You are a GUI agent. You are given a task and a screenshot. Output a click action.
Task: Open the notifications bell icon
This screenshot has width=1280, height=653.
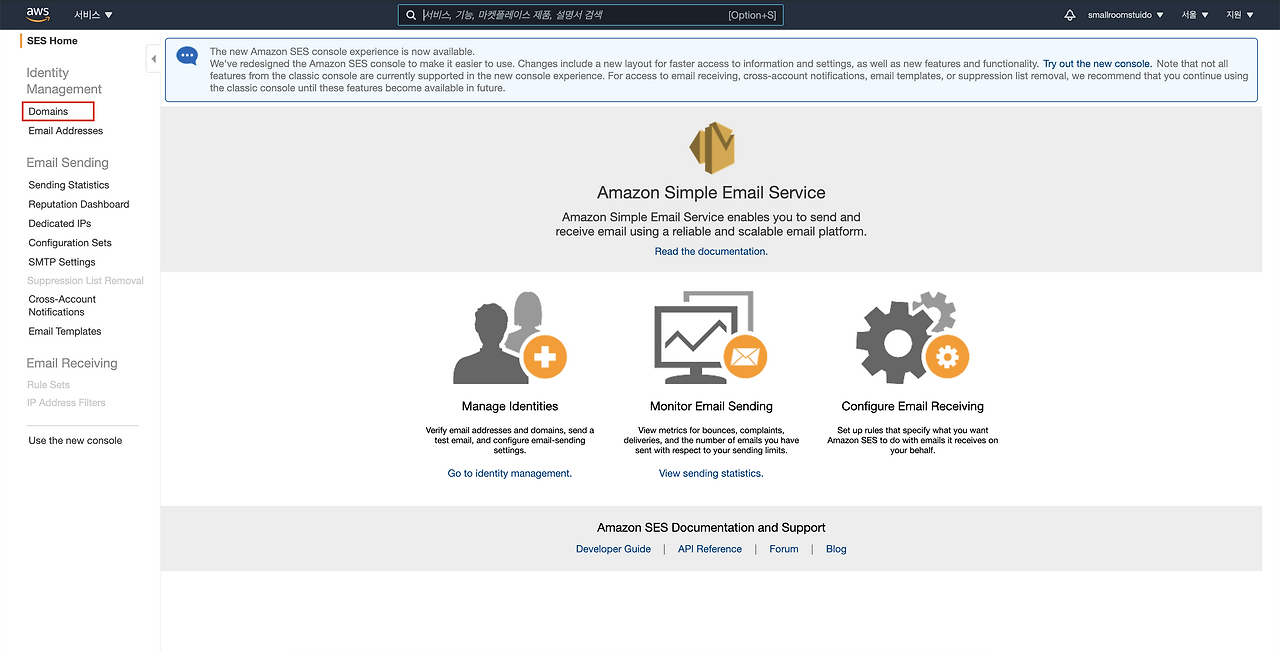[x=1070, y=15]
